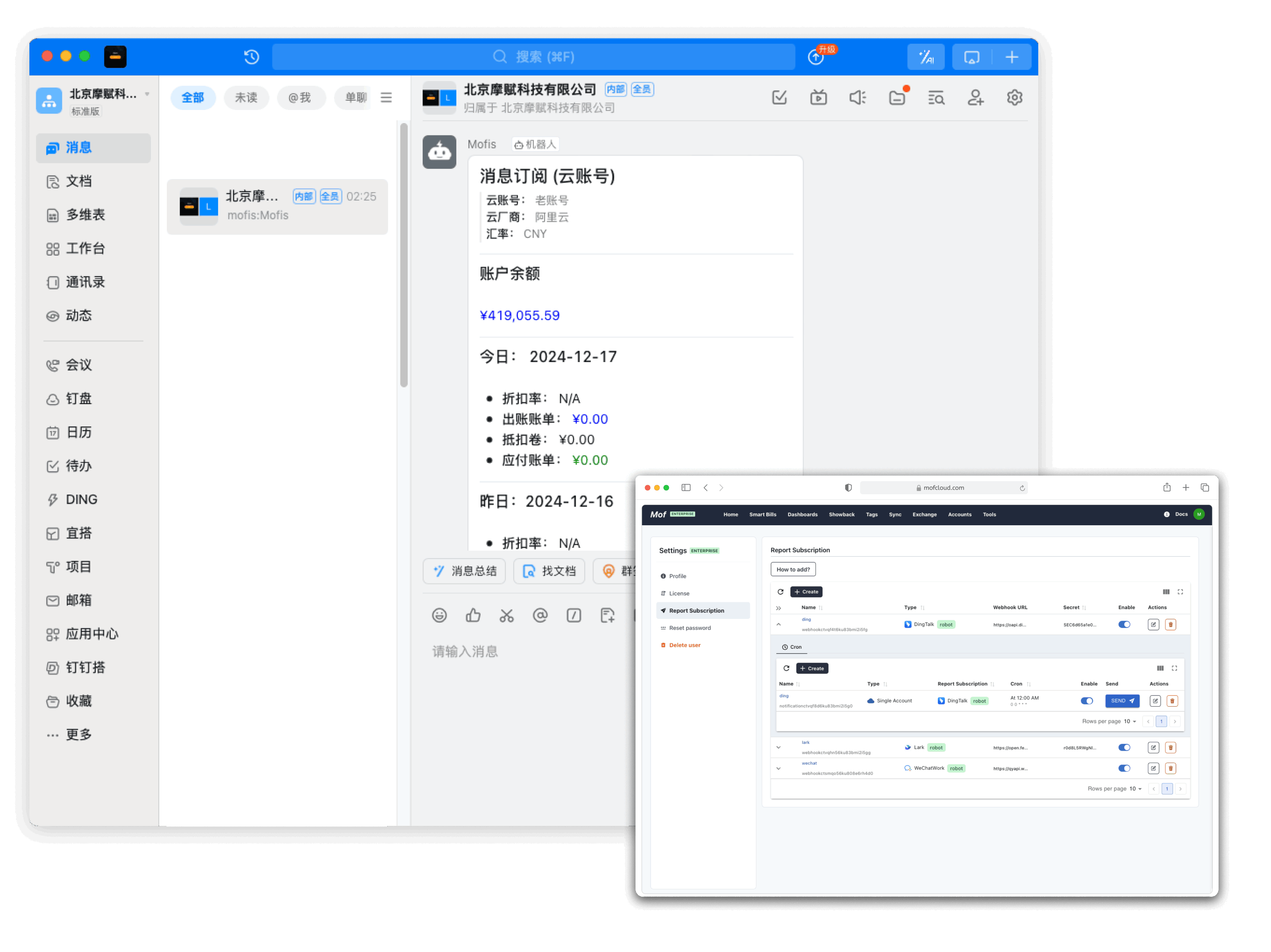The image size is (1271, 952).
Task: Delete the wechat webhook subscription row
Action: click(1171, 768)
